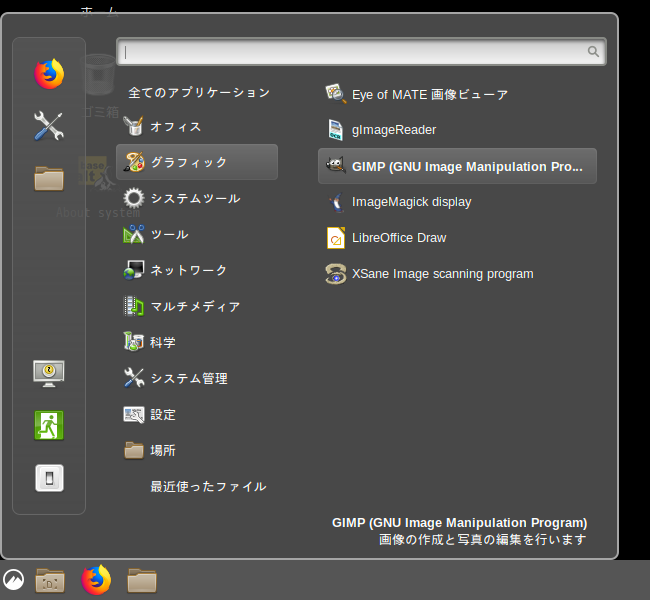Click the network globe-monitor icon
650x600 pixels.
pyautogui.click(x=134, y=270)
